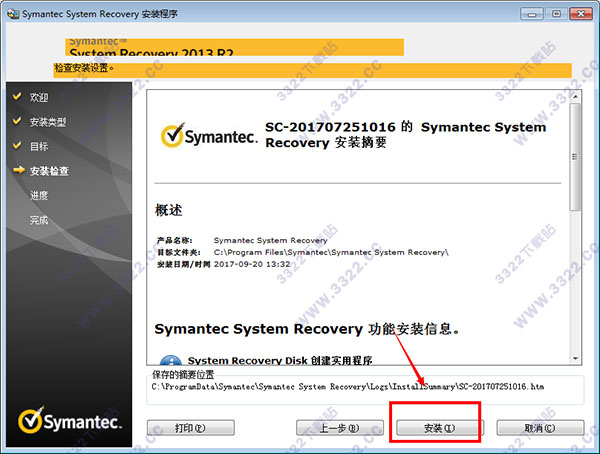Select the 目标 step in sidebar

(39, 147)
